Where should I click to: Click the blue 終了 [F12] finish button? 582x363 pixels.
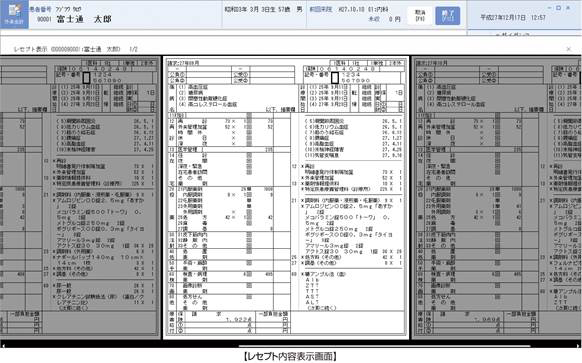point(447,16)
